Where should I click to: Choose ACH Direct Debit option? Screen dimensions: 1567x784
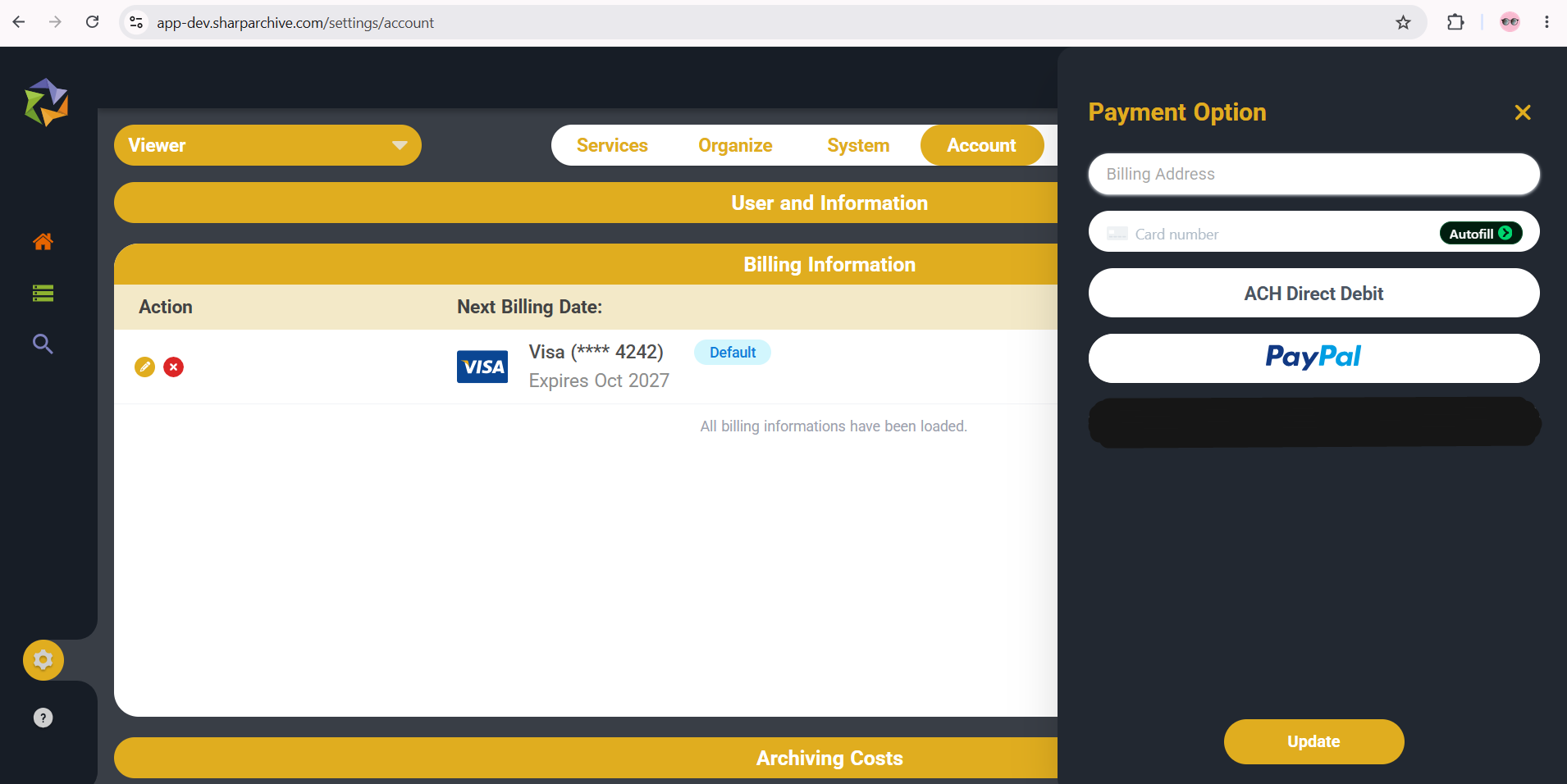[1313, 293]
